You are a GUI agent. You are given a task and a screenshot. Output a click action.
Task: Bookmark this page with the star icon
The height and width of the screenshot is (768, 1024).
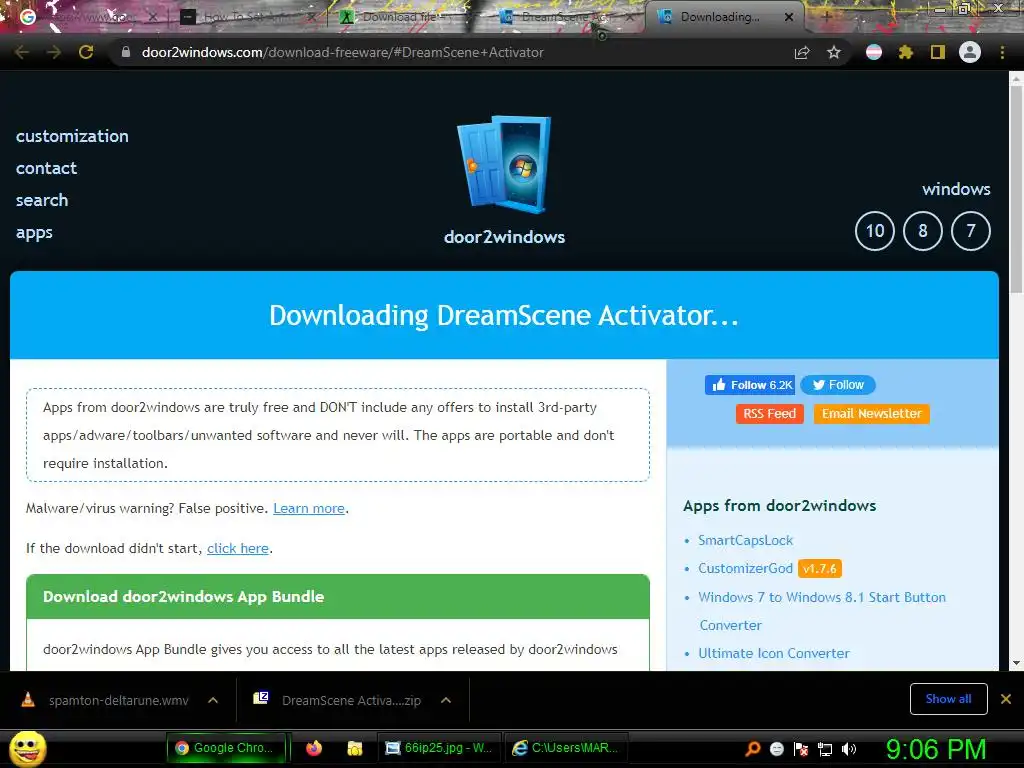833,52
